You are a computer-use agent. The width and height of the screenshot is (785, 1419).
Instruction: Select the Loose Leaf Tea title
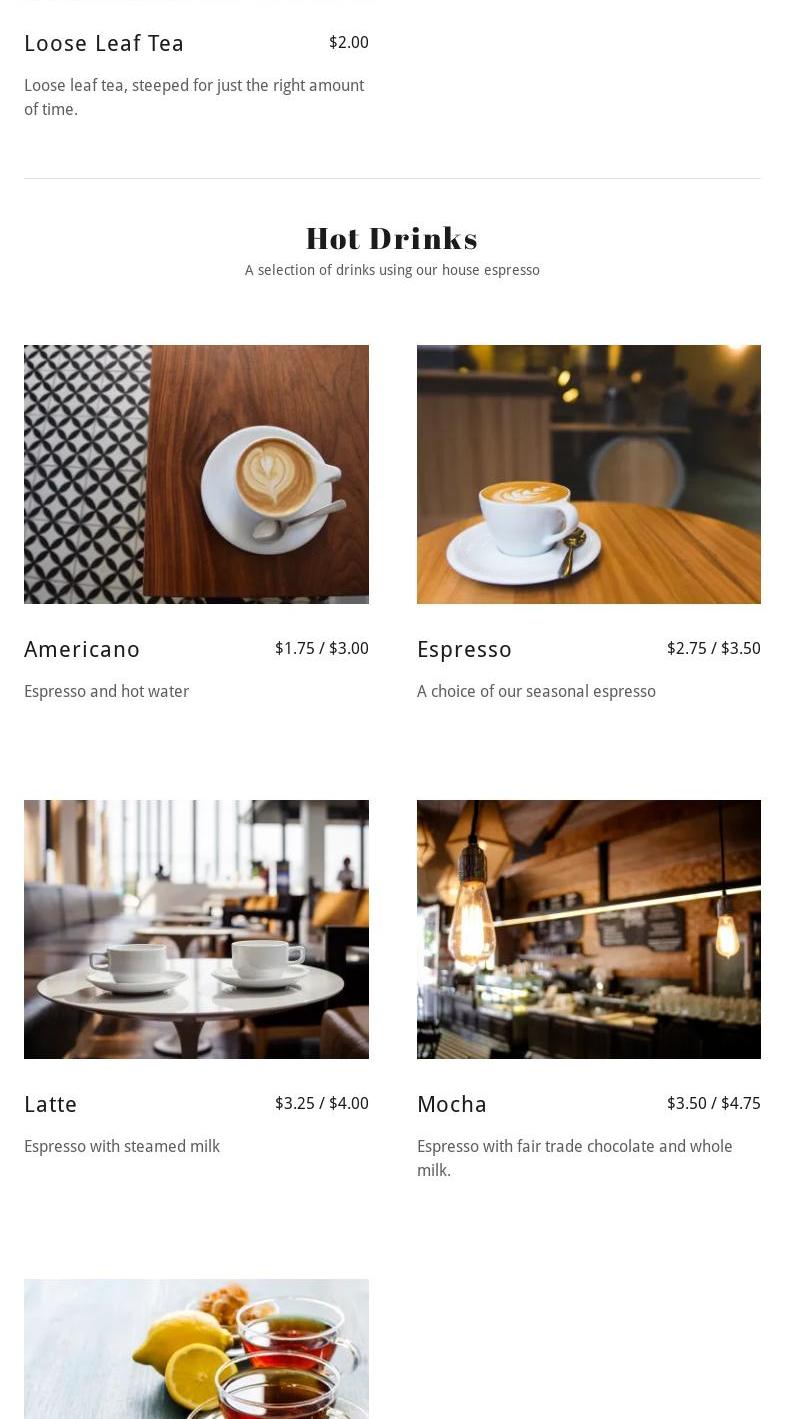coord(104,43)
